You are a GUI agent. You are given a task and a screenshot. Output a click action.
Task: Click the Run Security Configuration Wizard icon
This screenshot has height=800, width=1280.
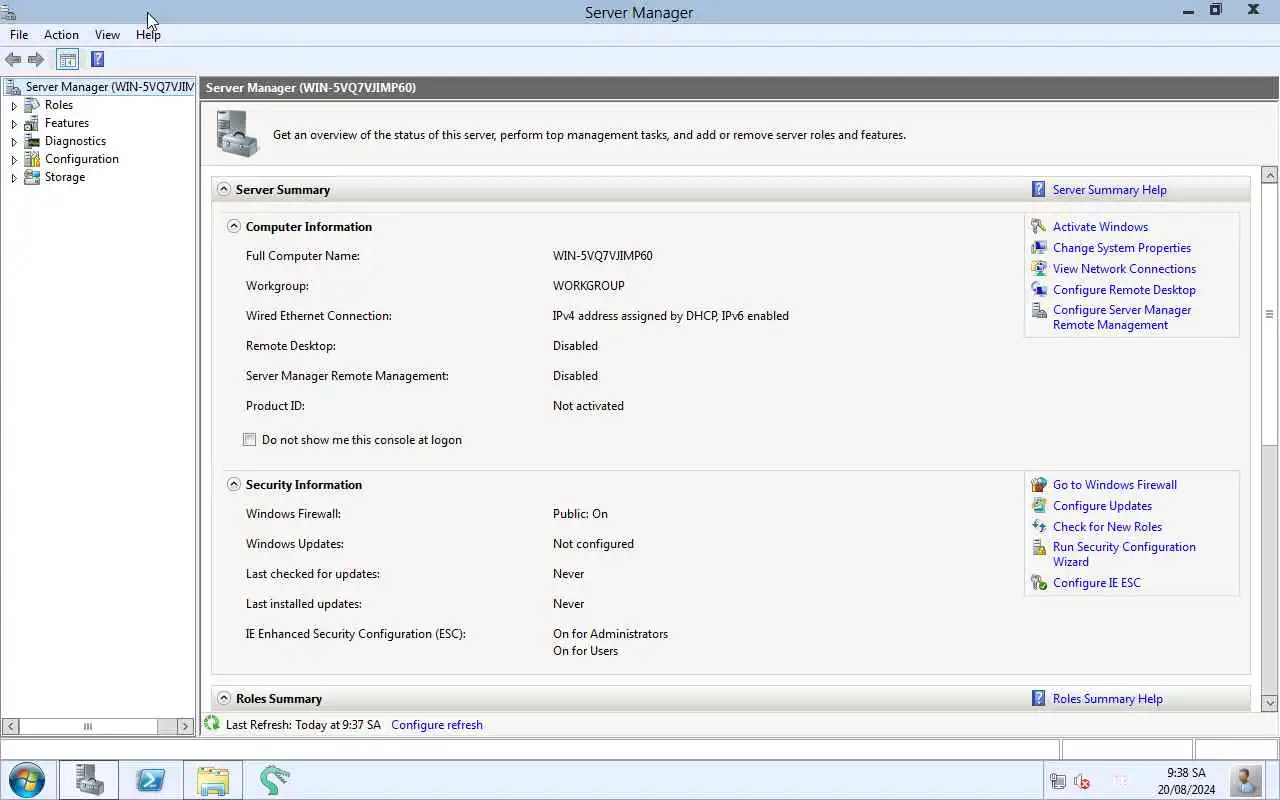point(1039,548)
